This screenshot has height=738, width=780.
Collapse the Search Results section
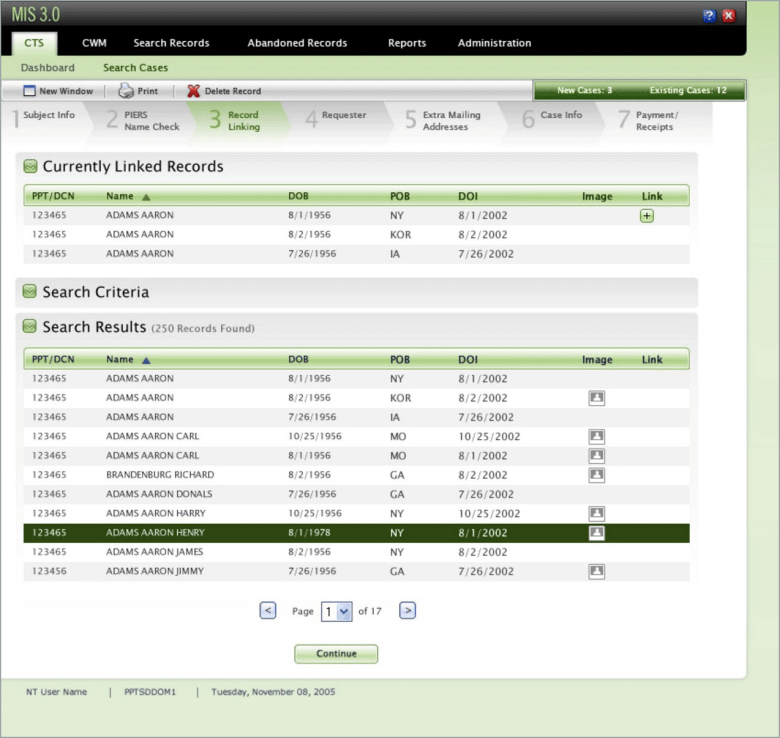click(30, 327)
